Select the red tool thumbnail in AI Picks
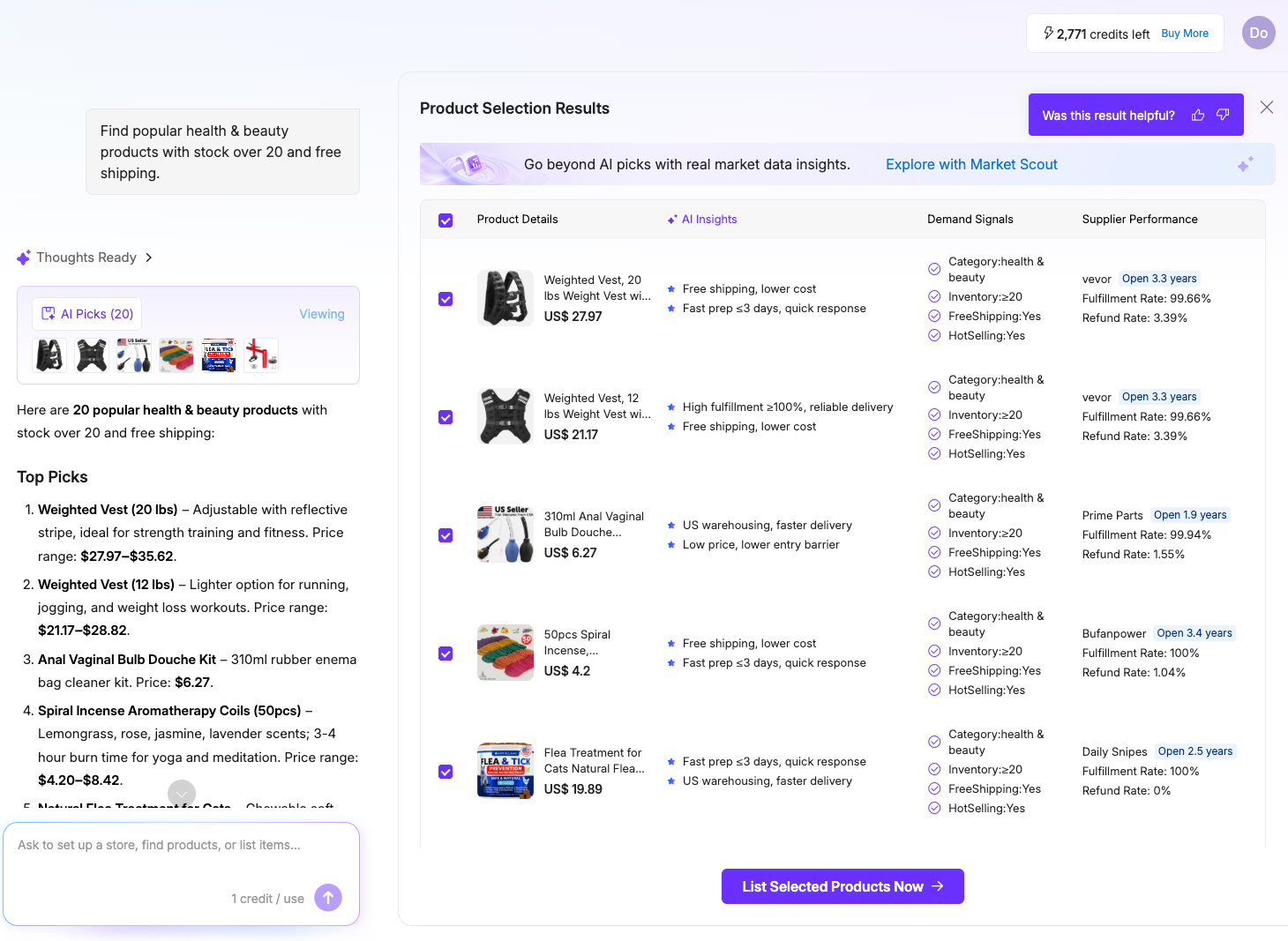1288x941 pixels. [x=261, y=355]
